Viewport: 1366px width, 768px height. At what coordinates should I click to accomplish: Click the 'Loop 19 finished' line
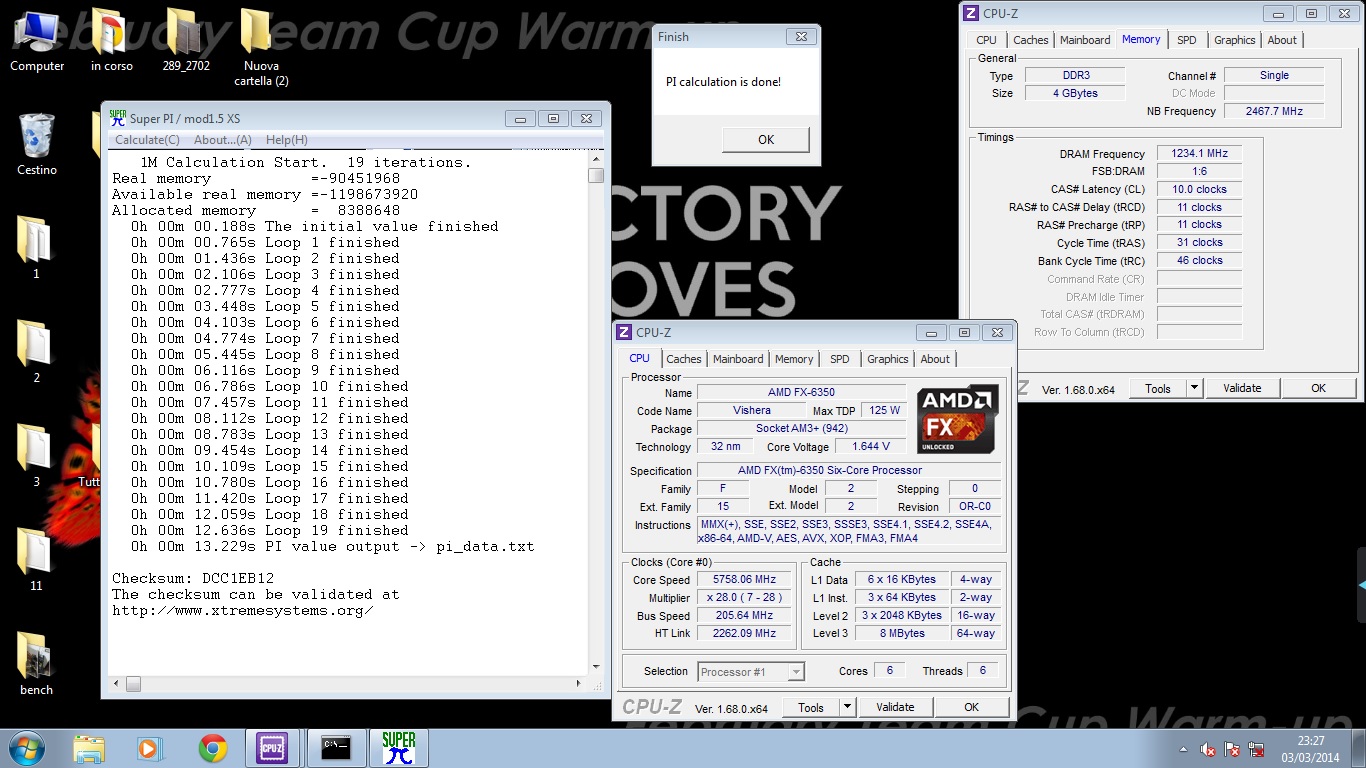[269, 530]
